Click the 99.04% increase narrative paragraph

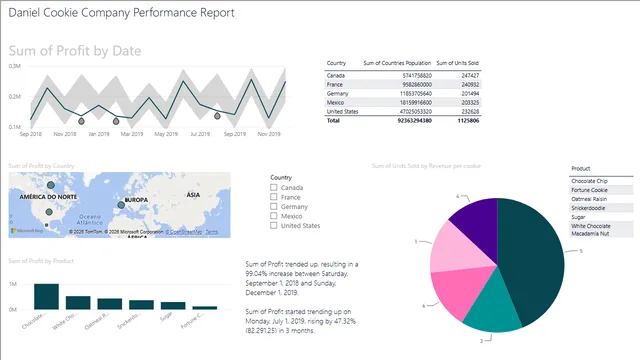point(302,278)
